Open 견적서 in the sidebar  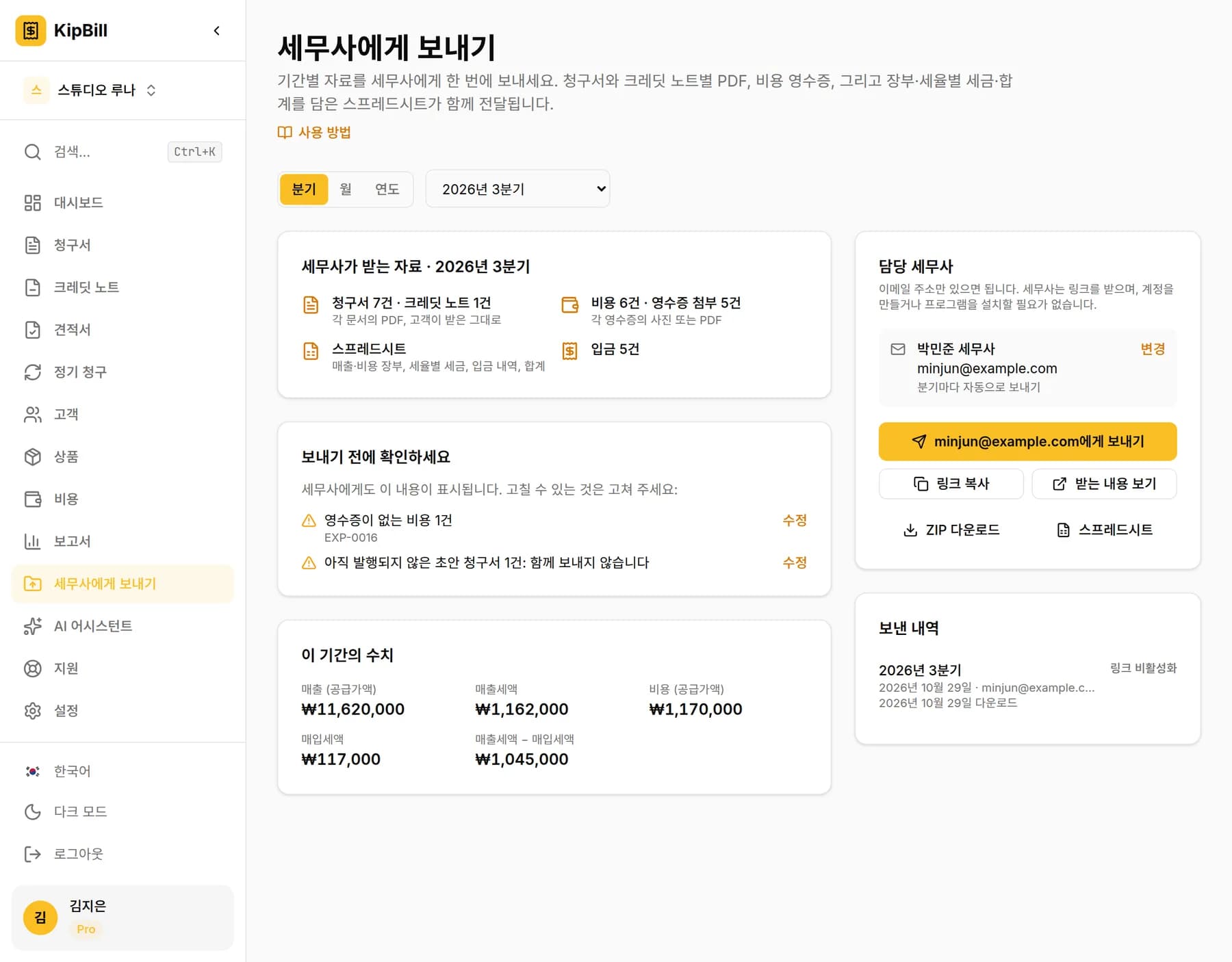point(123,330)
